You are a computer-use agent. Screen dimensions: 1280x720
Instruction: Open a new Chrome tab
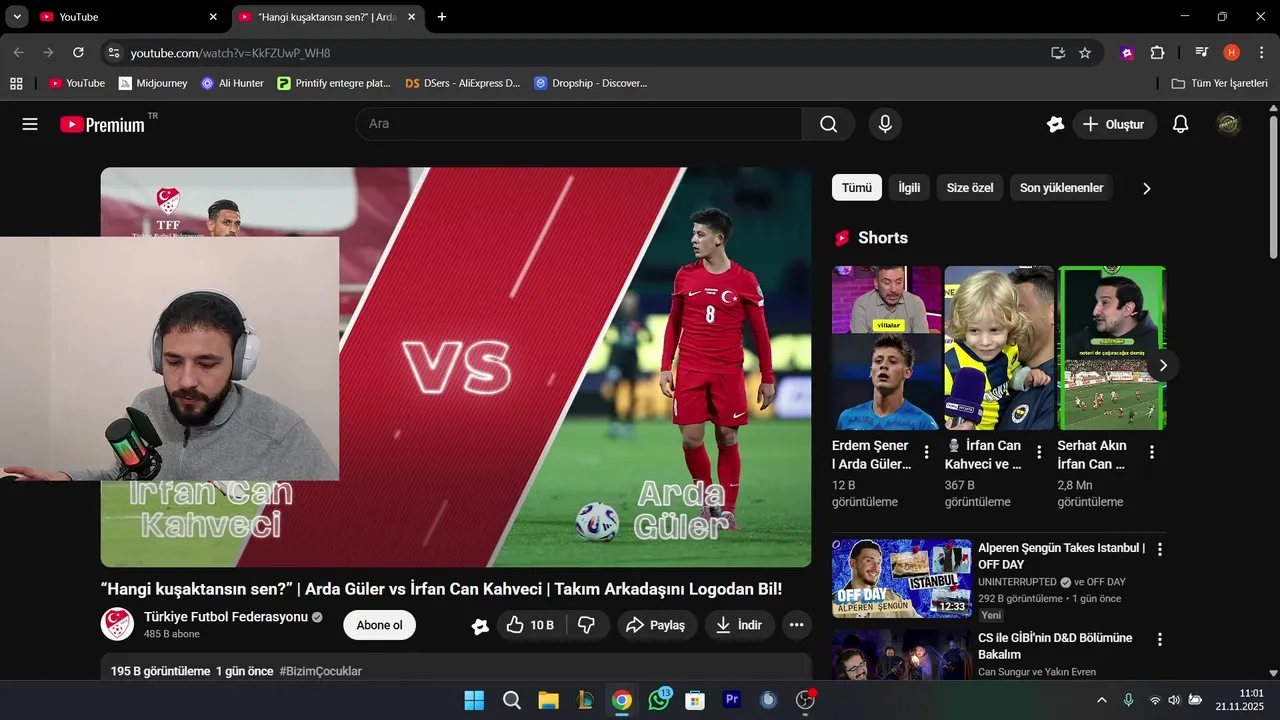click(442, 17)
